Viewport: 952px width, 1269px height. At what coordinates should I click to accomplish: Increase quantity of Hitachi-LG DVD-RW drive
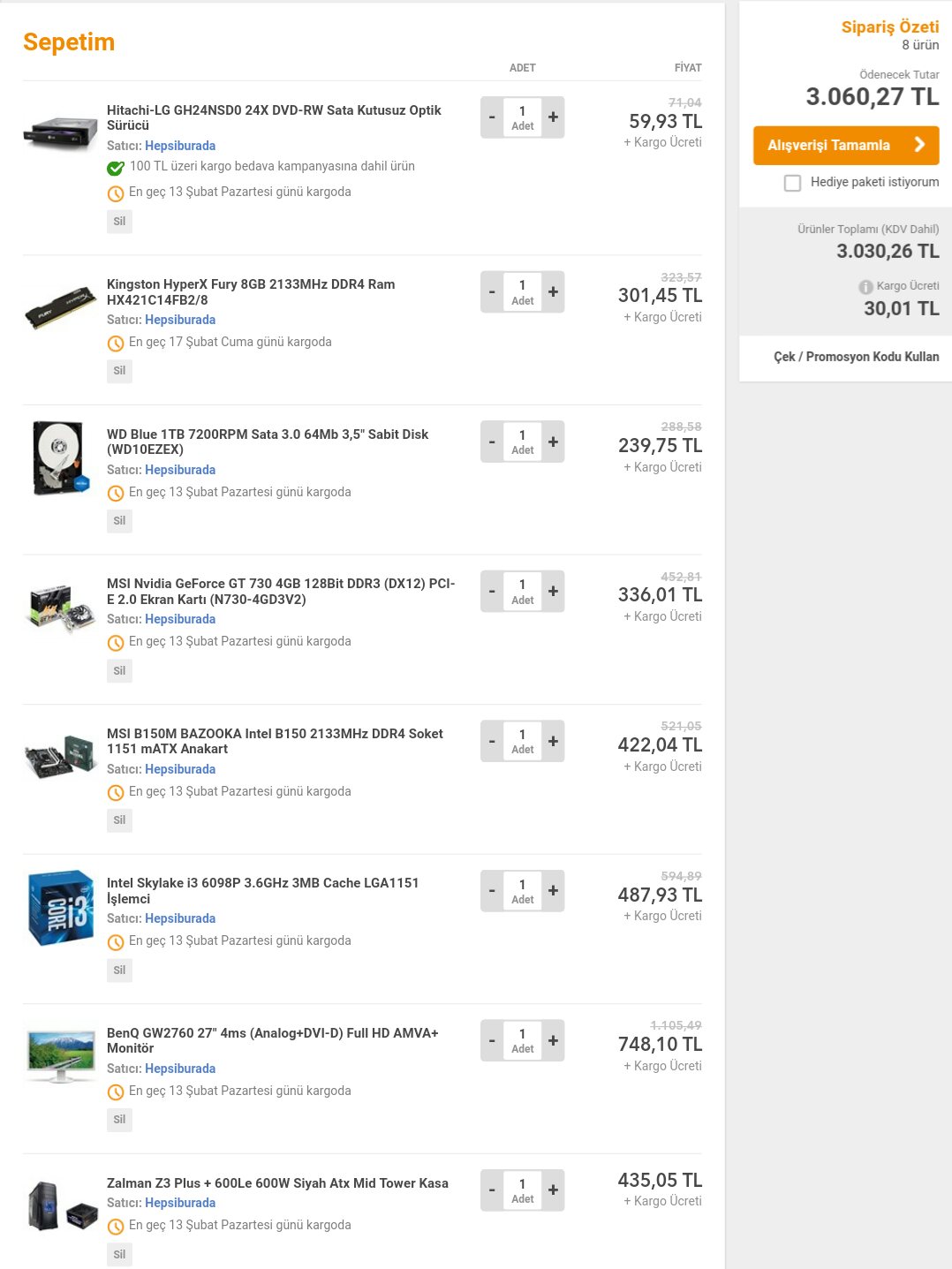[553, 117]
